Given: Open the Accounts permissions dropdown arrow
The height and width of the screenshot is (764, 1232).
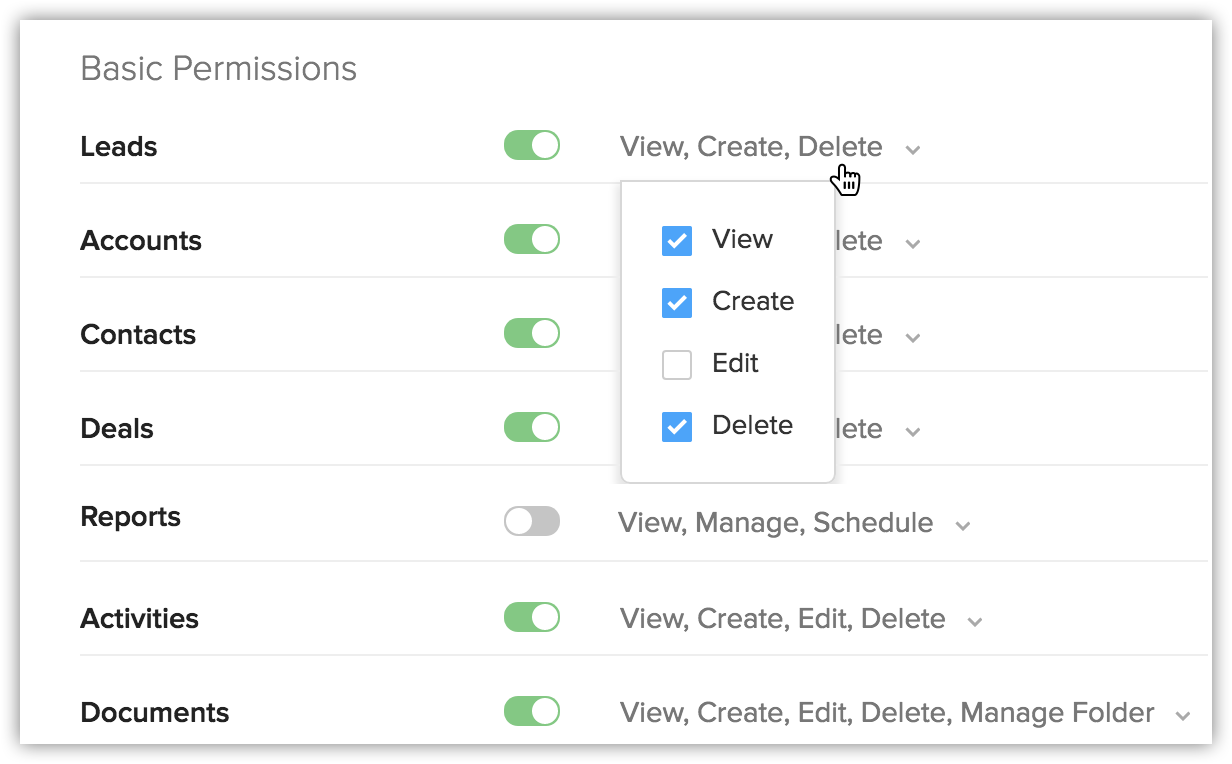Looking at the screenshot, I should 912,244.
